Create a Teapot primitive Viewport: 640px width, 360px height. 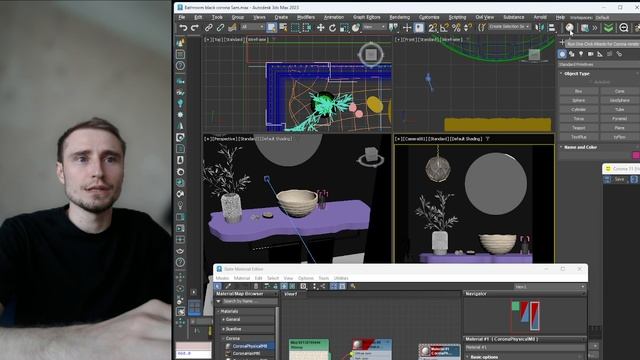pos(578,128)
